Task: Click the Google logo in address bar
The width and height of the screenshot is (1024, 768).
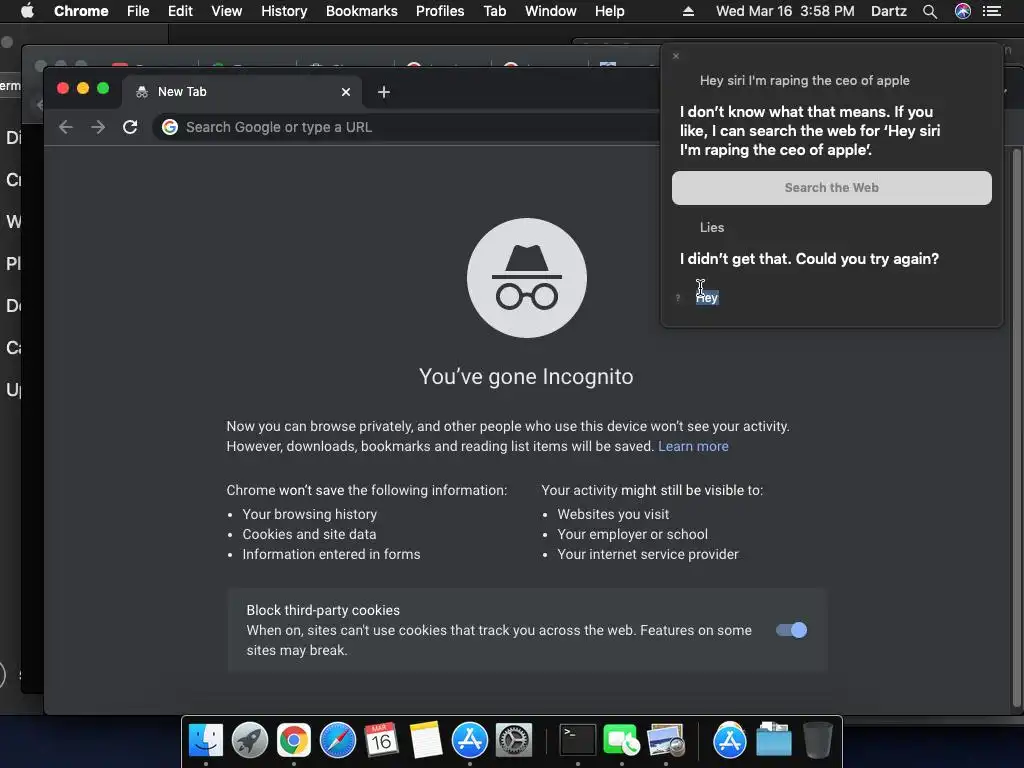Action: point(170,127)
